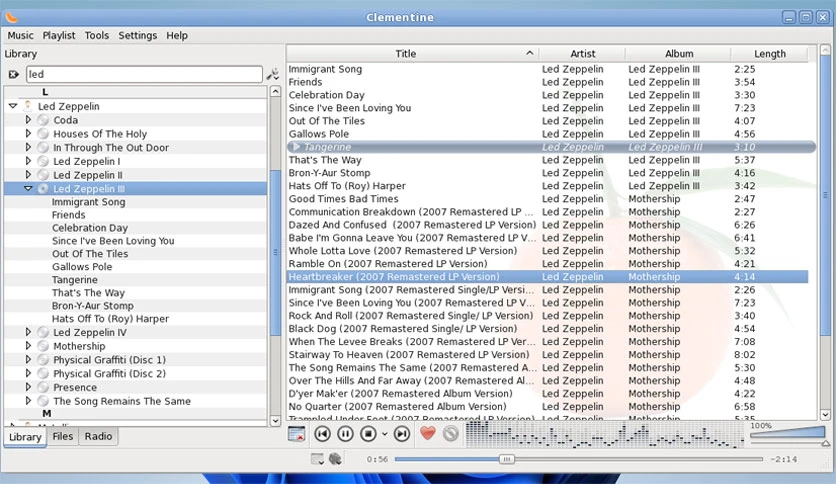Select the Friends row in the playlist
The height and width of the screenshot is (484, 836).
click(x=548, y=82)
